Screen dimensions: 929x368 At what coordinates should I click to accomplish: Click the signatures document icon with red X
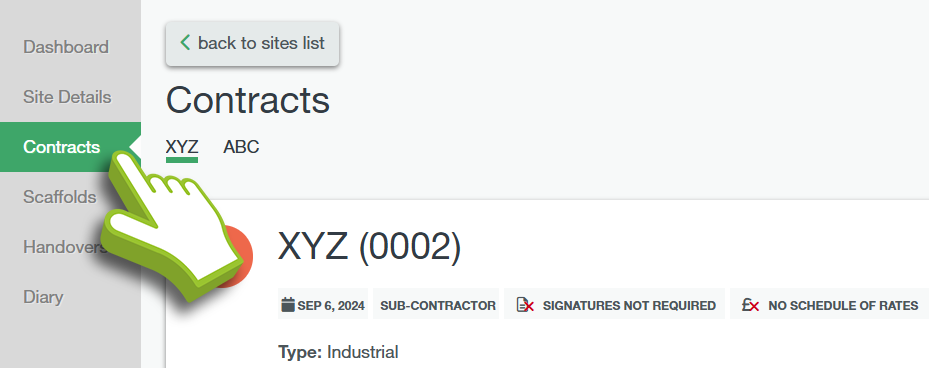[525, 305]
